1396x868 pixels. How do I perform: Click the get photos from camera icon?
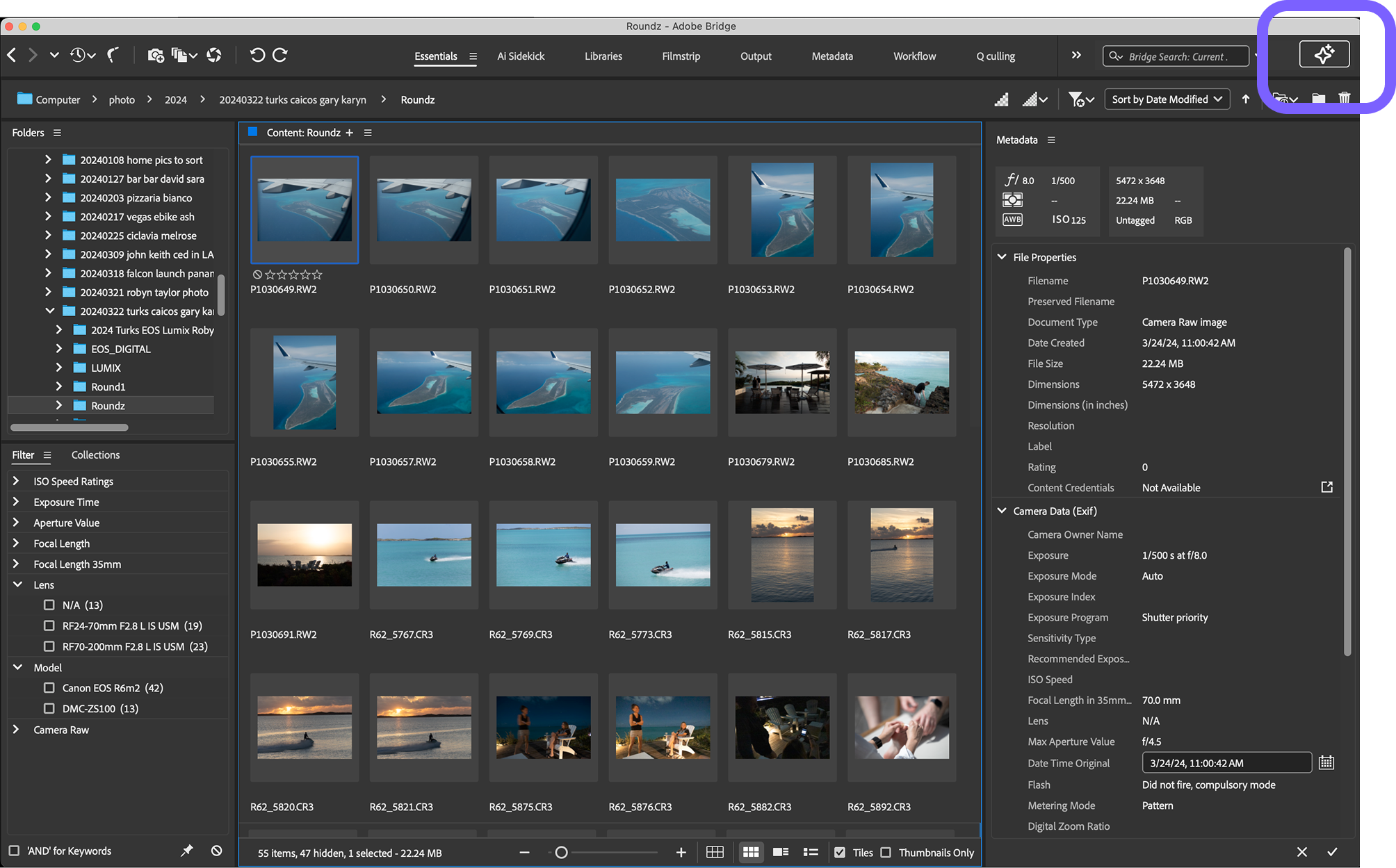[156, 55]
